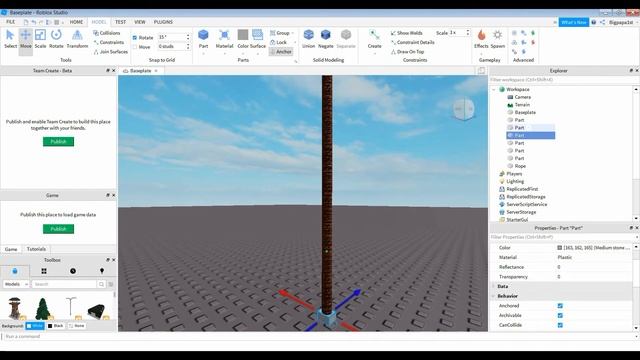Set toolbox background to None
The image size is (640, 360).
click(76, 326)
